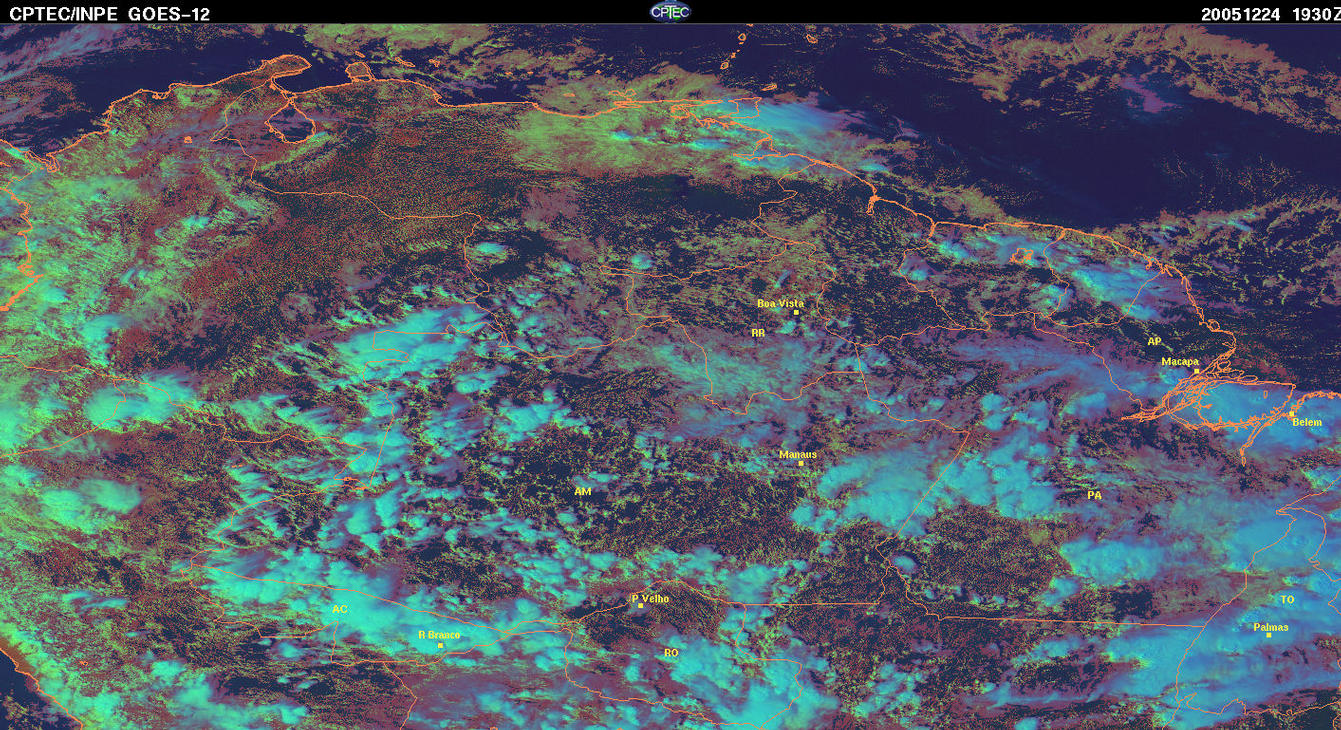
Task: Select the RO state label
Action: click(671, 652)
